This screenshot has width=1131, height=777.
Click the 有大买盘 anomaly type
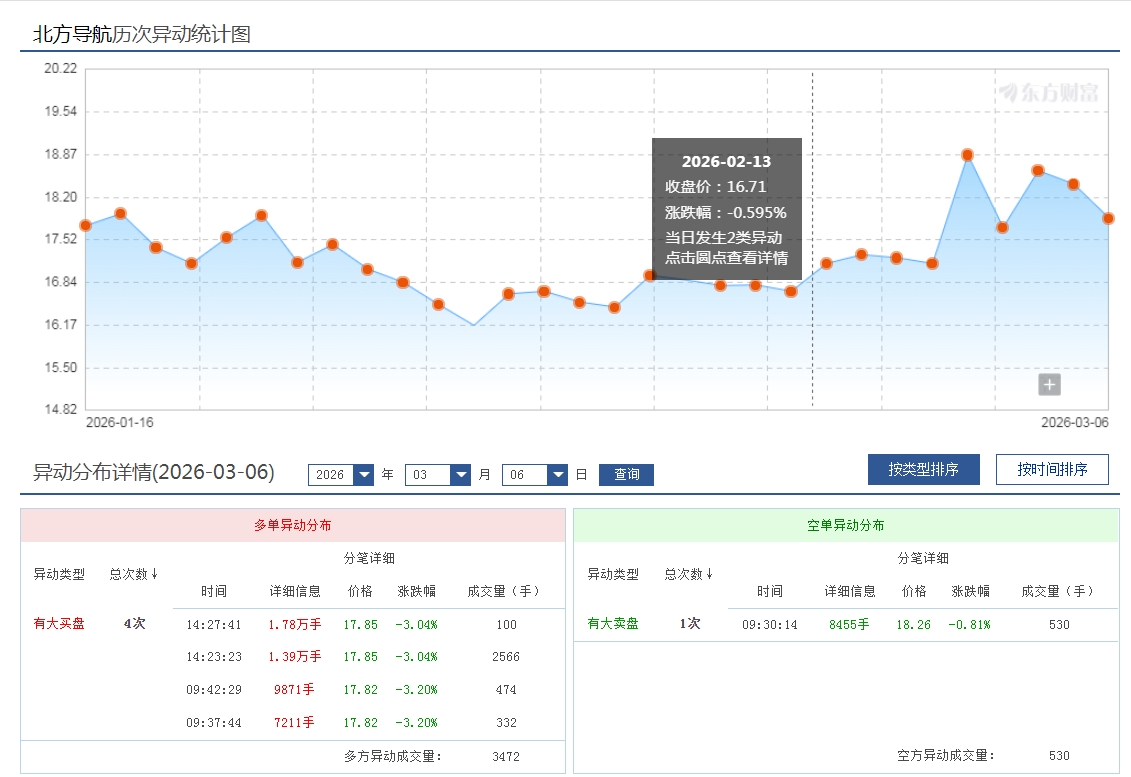[x=59, y=623]
